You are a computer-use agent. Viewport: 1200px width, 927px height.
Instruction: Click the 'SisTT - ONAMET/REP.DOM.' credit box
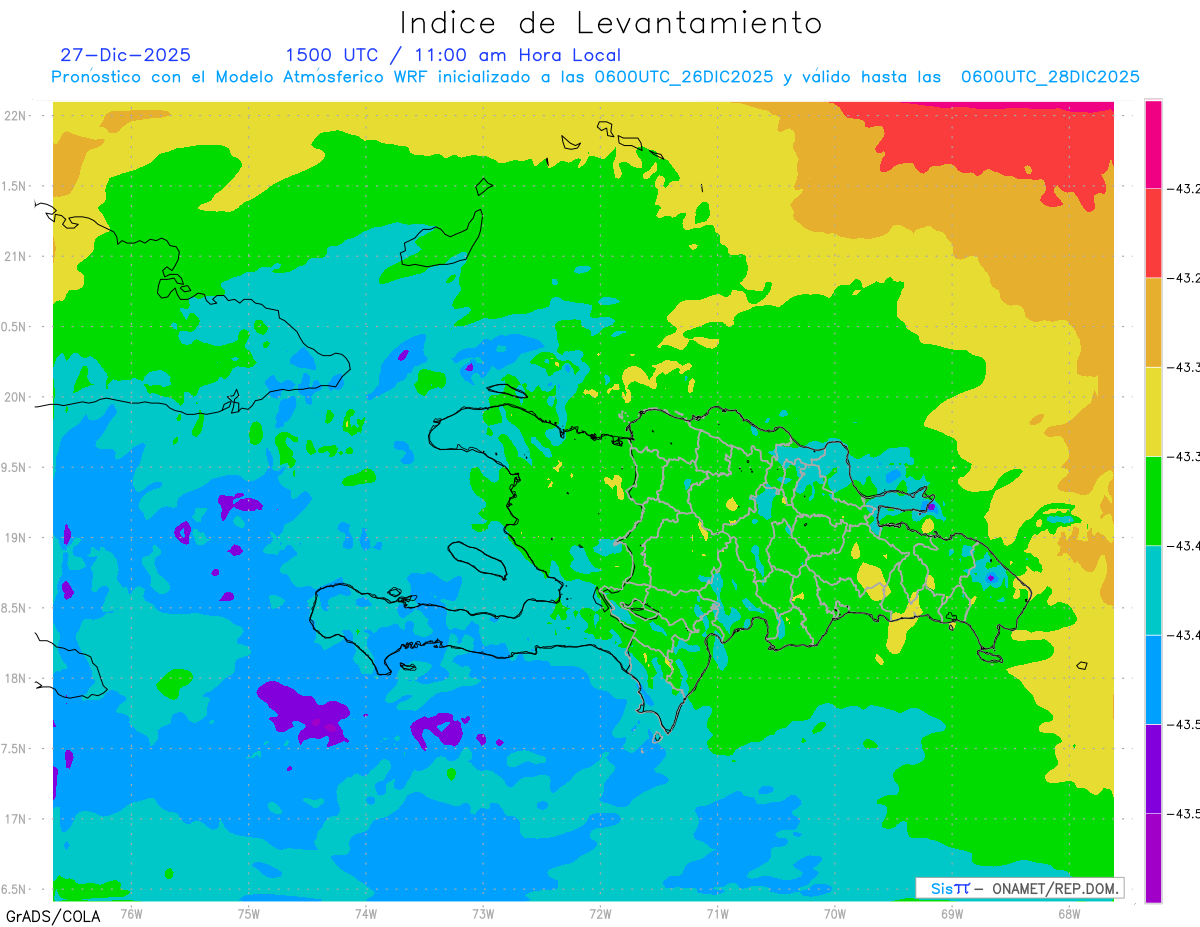click(x=1019, y=888)
